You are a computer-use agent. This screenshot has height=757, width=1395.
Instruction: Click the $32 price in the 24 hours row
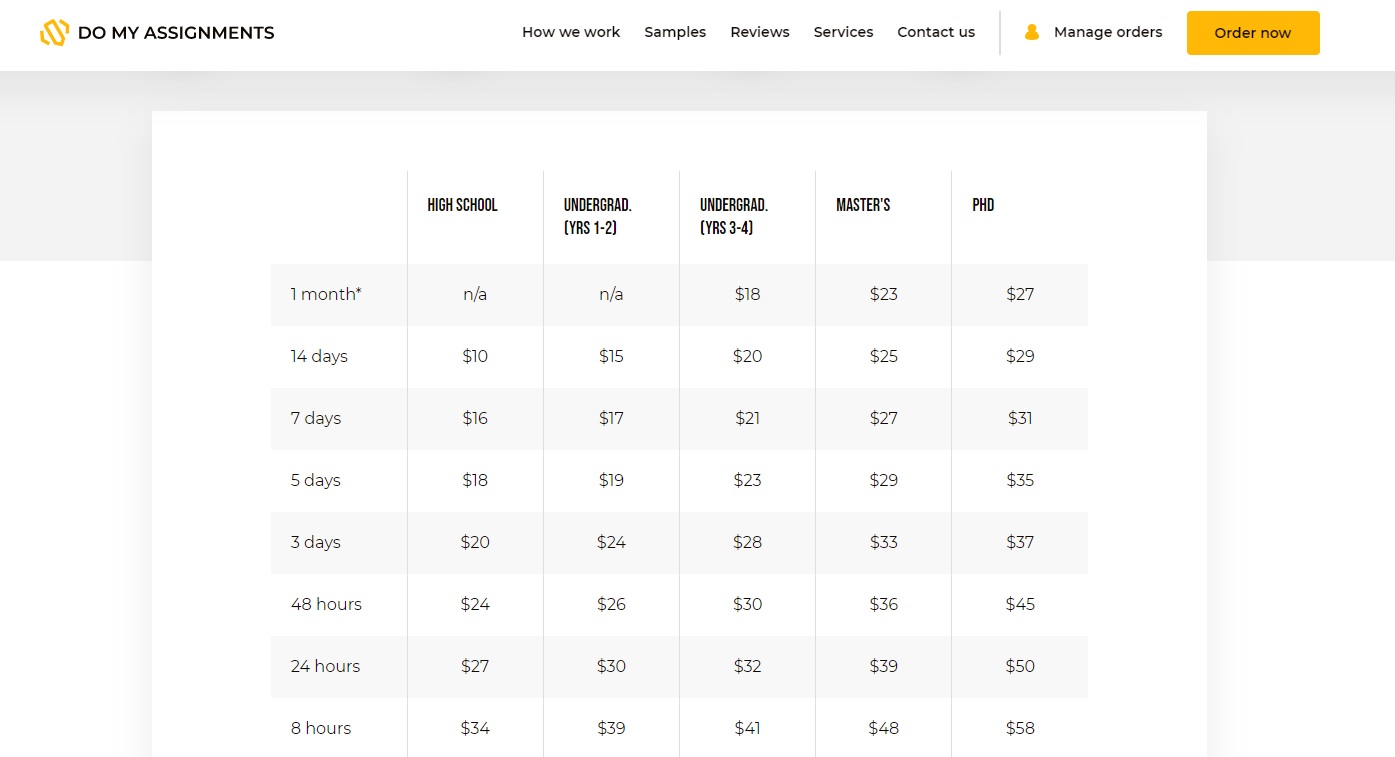(x=747, y=666)
